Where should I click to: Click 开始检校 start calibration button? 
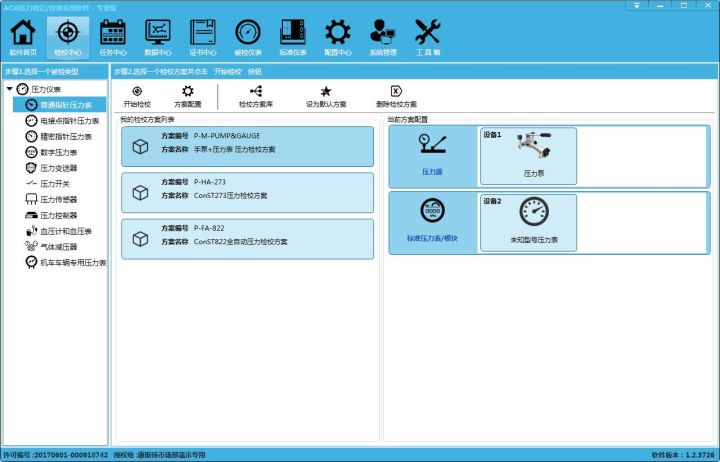pos(137,96)
